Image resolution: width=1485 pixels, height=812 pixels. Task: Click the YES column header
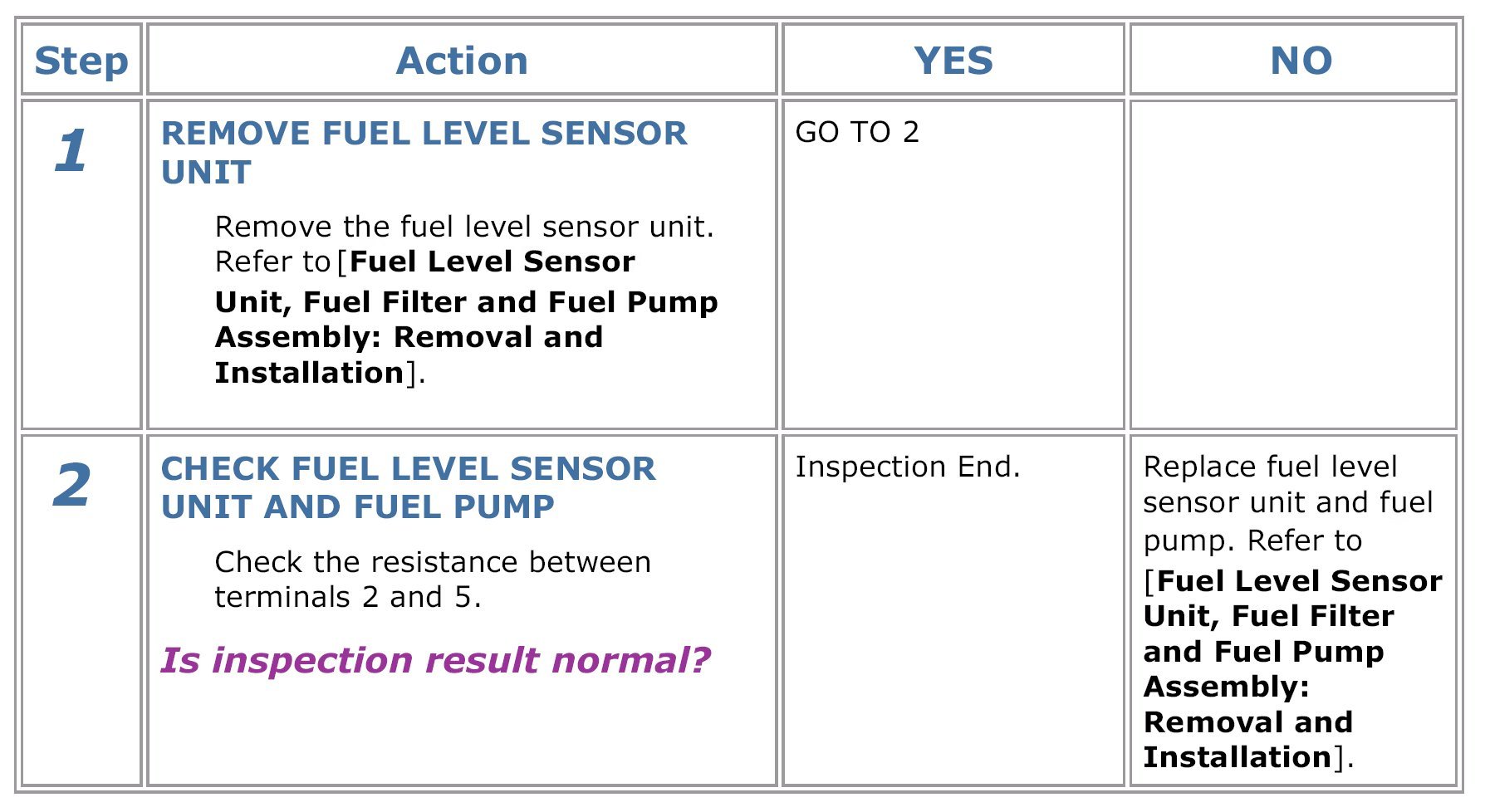pyautogui.click(x=953, y=61)
